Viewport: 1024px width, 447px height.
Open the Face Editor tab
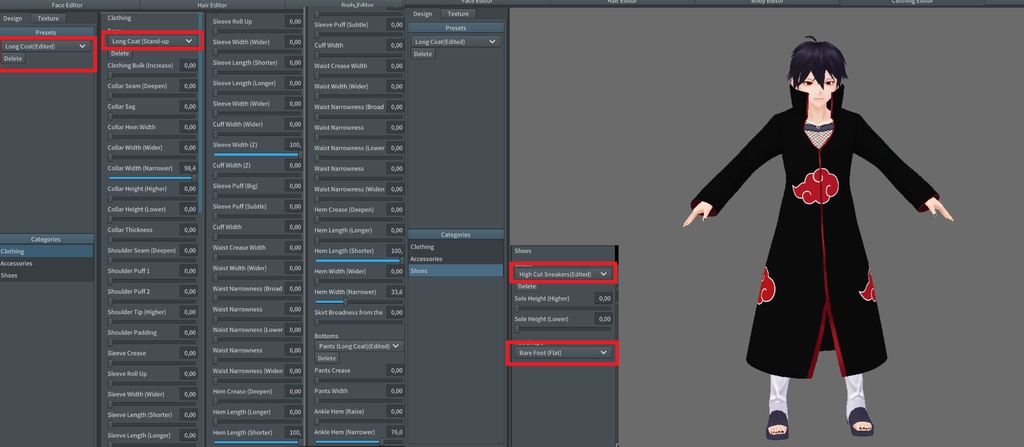click(x=67, y=5)
